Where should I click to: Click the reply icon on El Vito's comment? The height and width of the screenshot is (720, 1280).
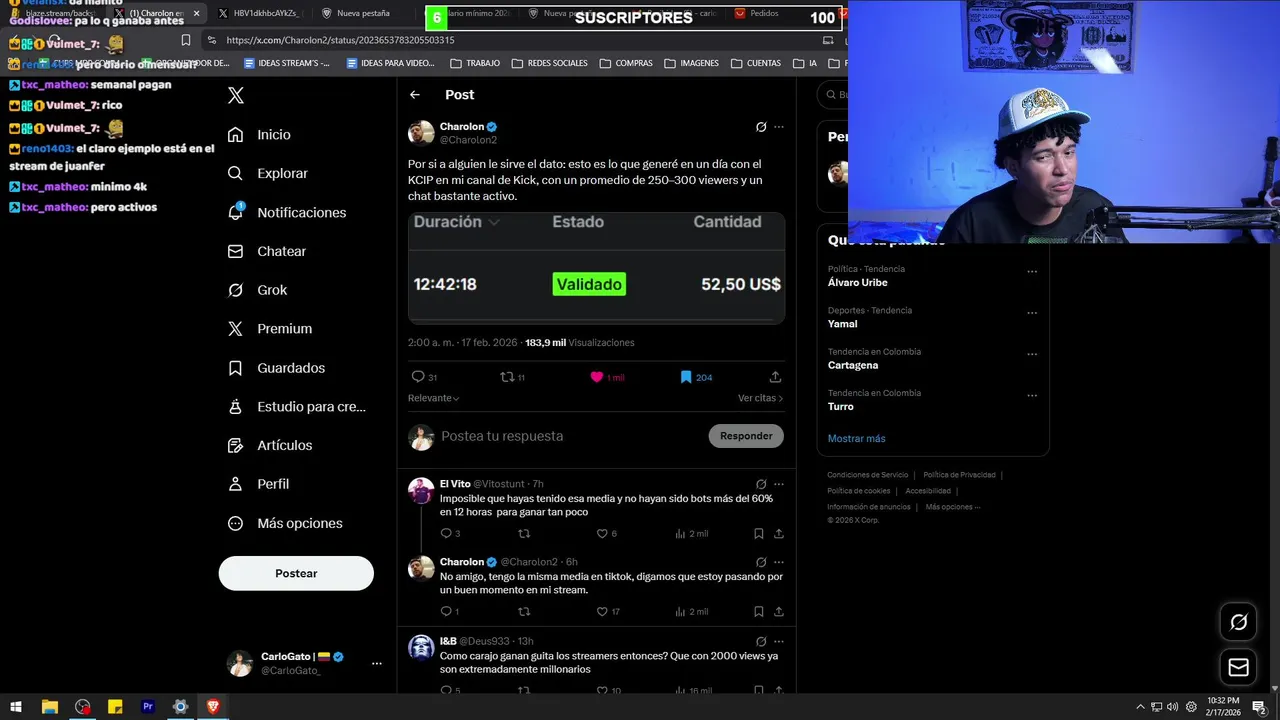tap(446, 533)
